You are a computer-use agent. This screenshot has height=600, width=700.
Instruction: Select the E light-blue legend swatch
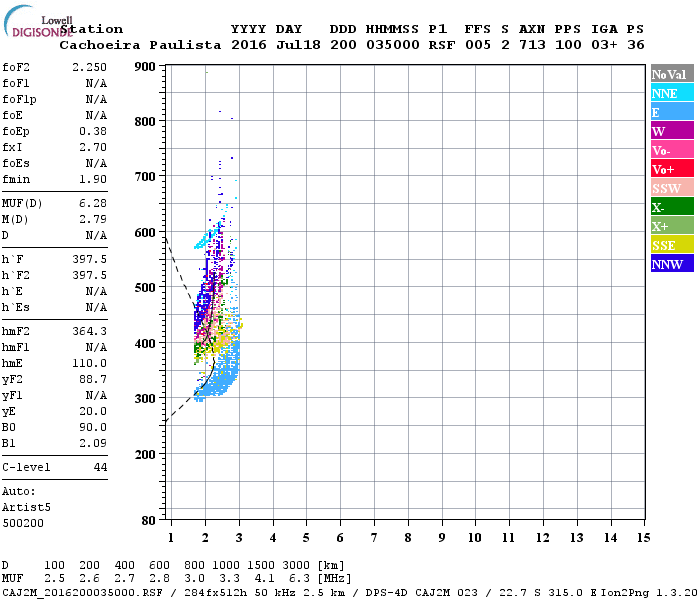[672, 112]
